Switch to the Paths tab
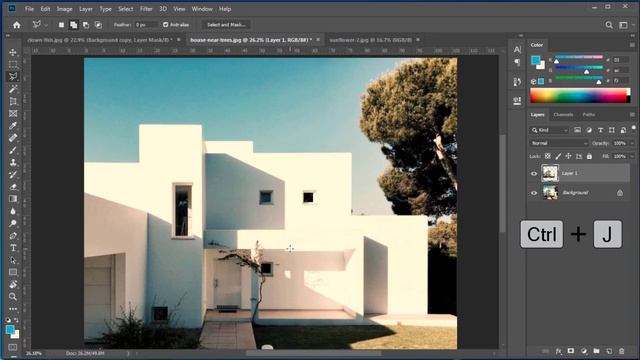Screen dimensions: 640x360 click(589, 115)
